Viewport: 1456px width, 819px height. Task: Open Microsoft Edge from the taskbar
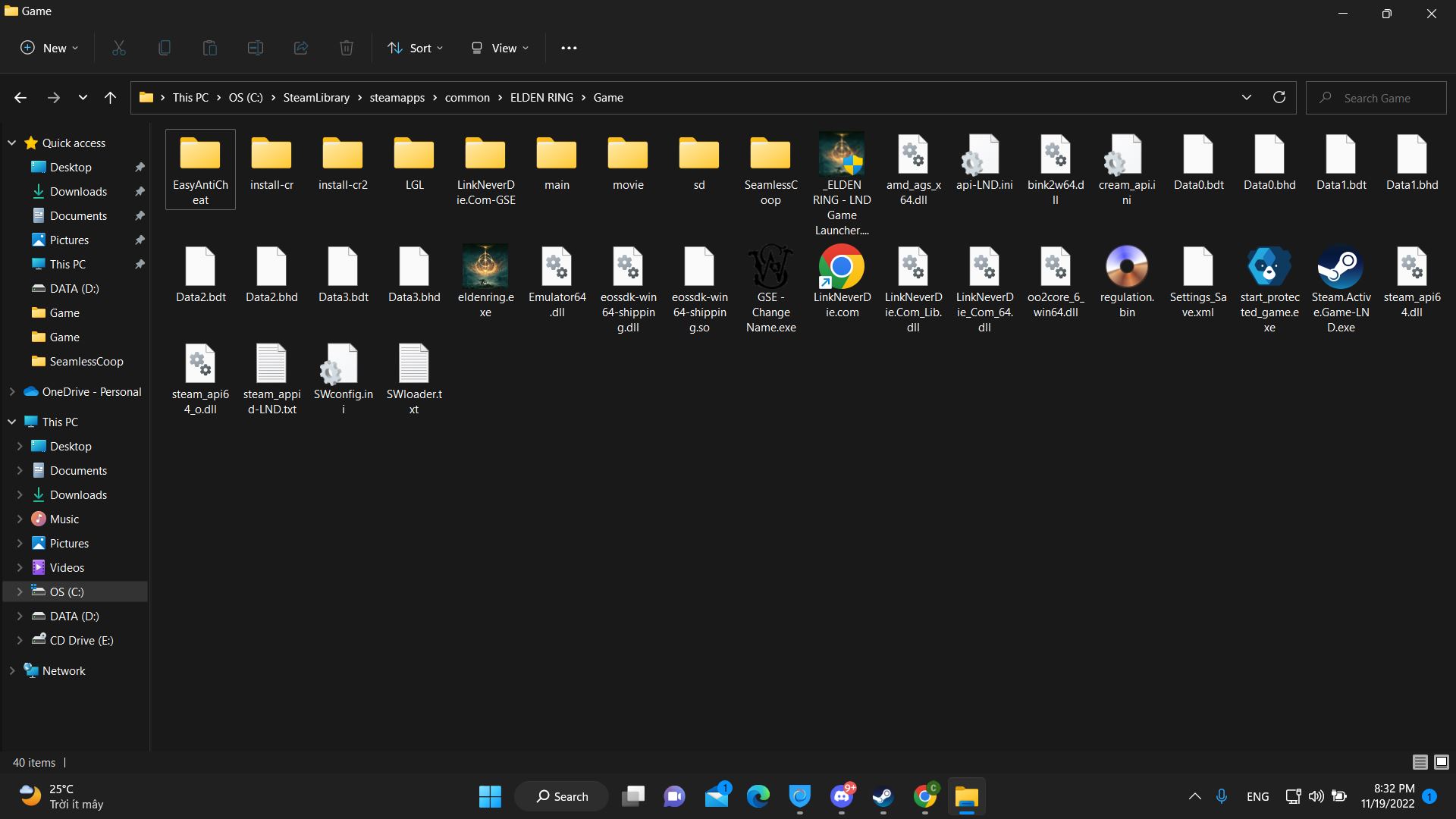point(758,796)
